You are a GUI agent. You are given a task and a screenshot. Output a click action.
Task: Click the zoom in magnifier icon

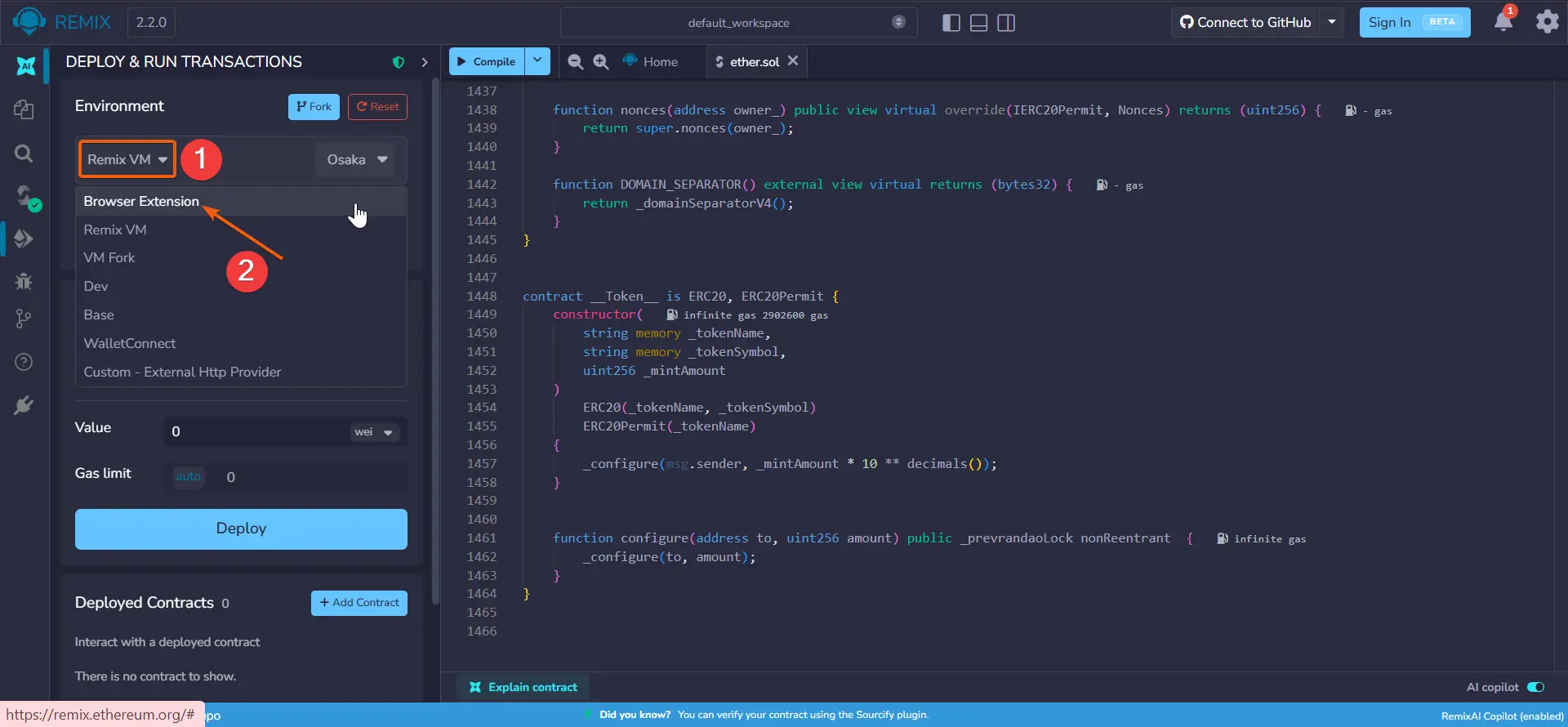[x=601, y=62]
